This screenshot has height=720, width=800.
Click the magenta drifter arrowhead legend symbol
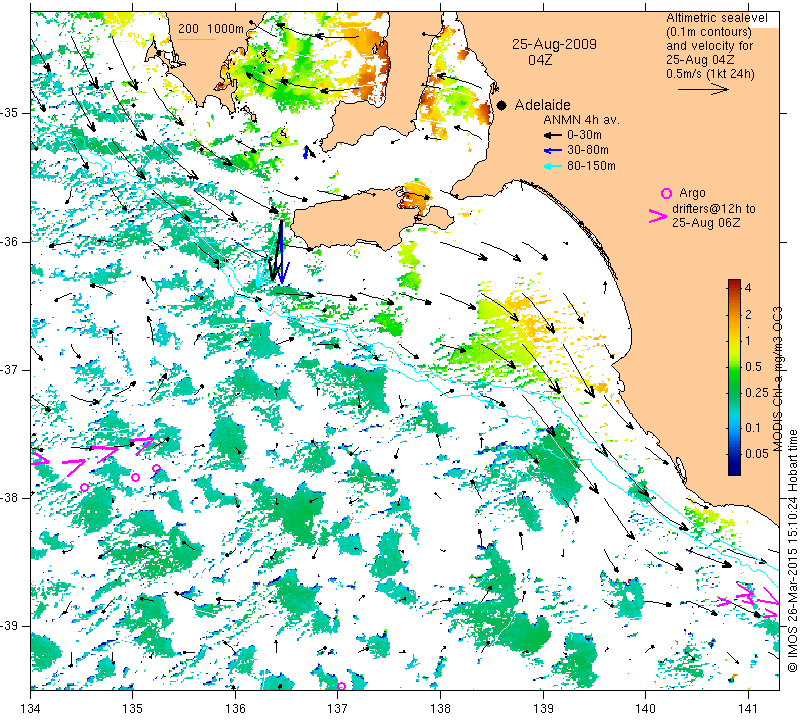click(x=658, y=216)
